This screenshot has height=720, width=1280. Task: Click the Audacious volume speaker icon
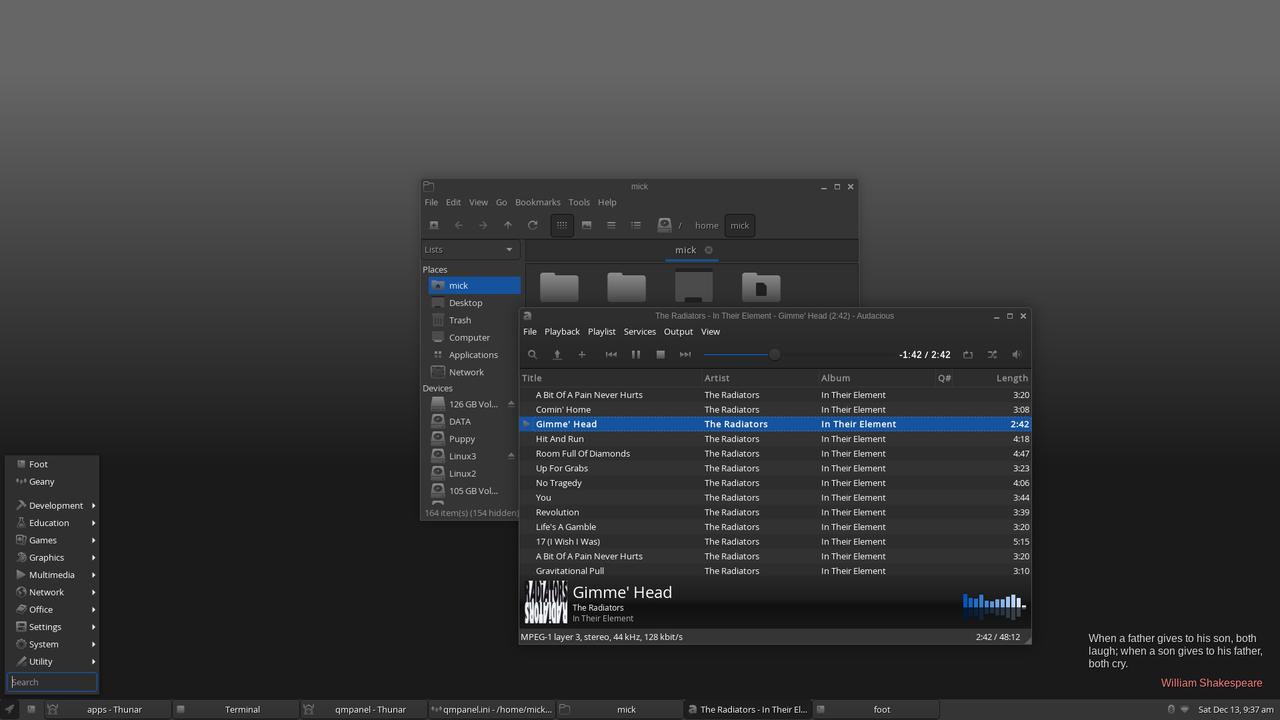click(x=1017, y=354)
